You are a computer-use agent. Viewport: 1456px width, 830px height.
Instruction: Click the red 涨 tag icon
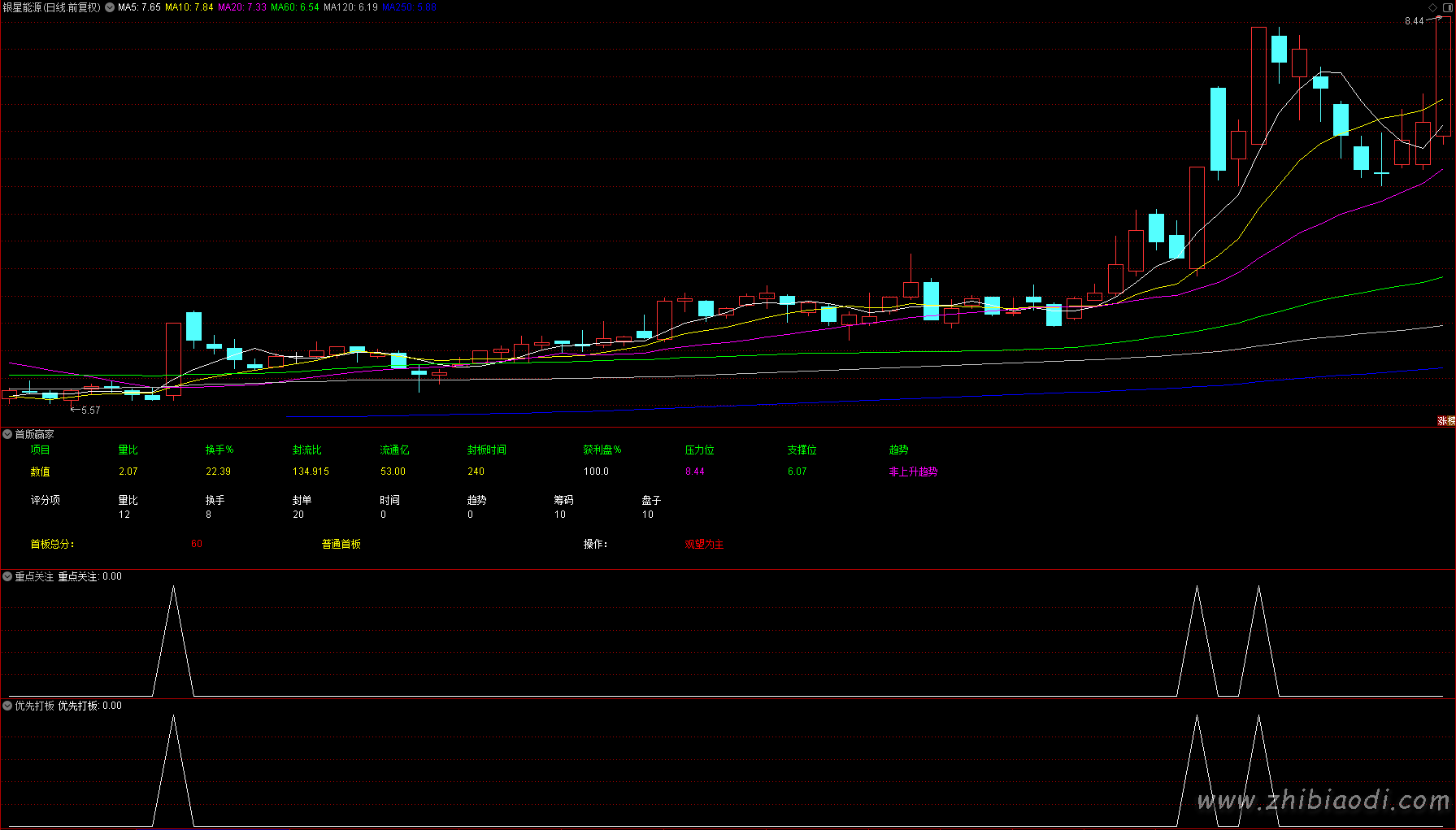(x=1442, y=421)
